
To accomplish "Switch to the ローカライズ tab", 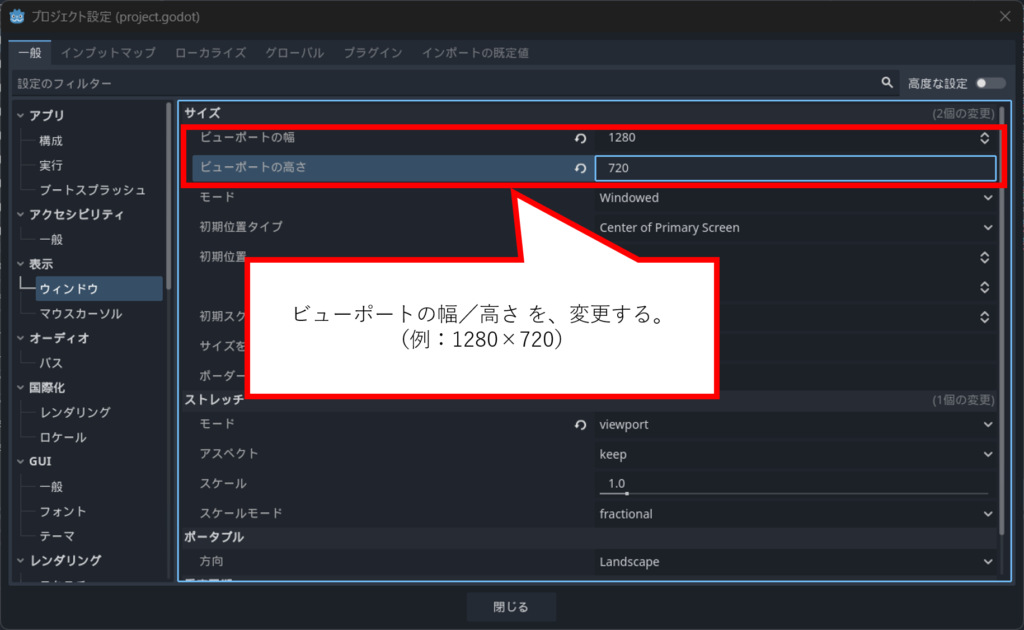I will click(210, 52).
